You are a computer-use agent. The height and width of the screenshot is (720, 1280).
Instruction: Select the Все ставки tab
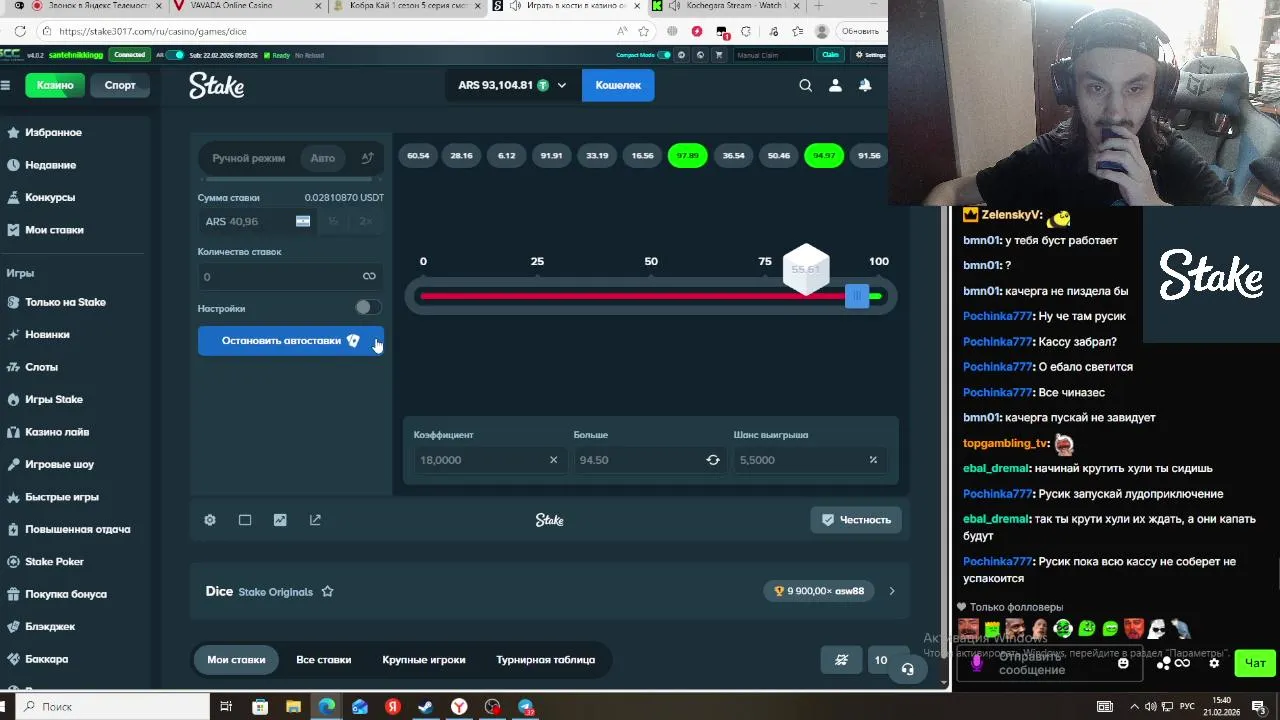323,660
